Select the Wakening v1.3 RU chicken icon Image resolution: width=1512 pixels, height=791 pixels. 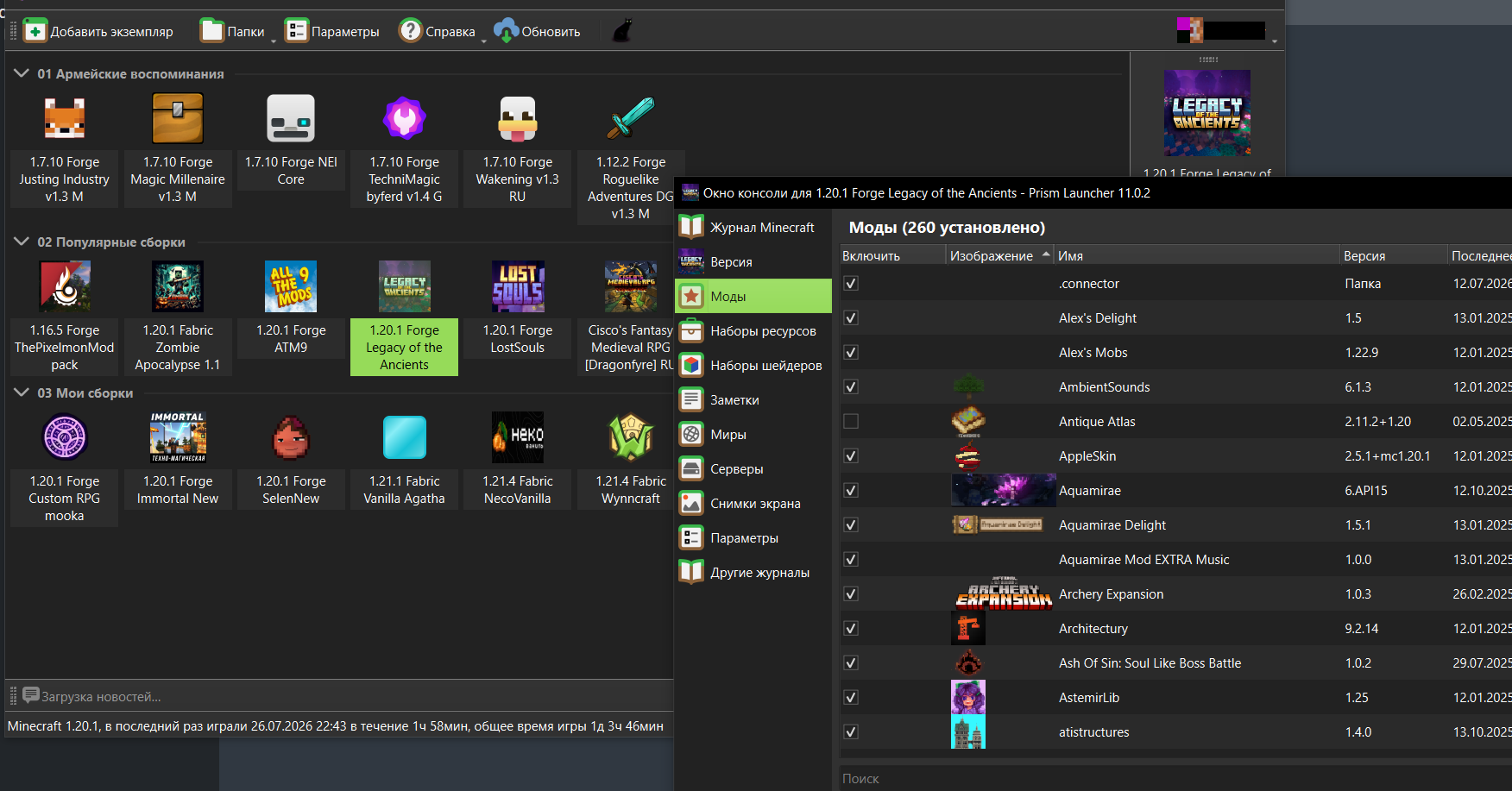(x=518, y=118)
